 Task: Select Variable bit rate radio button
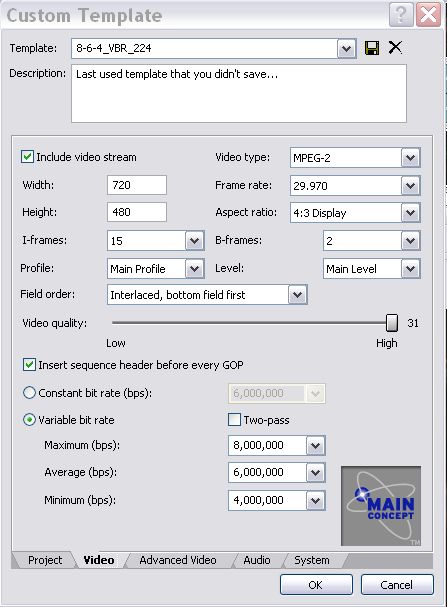pos(29,420)
